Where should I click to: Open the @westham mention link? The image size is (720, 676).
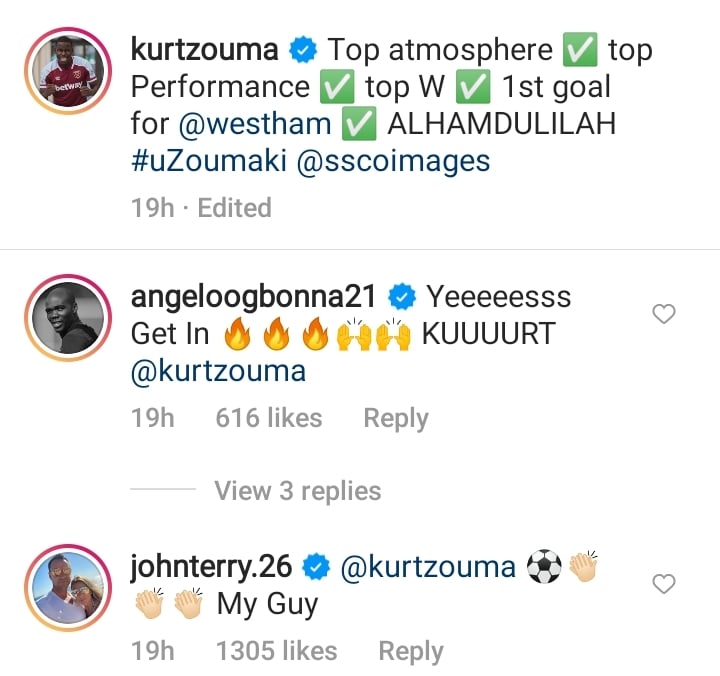click(255, 124)
